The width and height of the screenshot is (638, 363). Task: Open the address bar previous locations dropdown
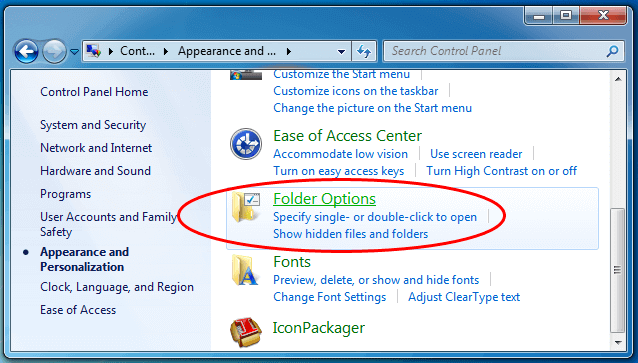pos(341,52)
